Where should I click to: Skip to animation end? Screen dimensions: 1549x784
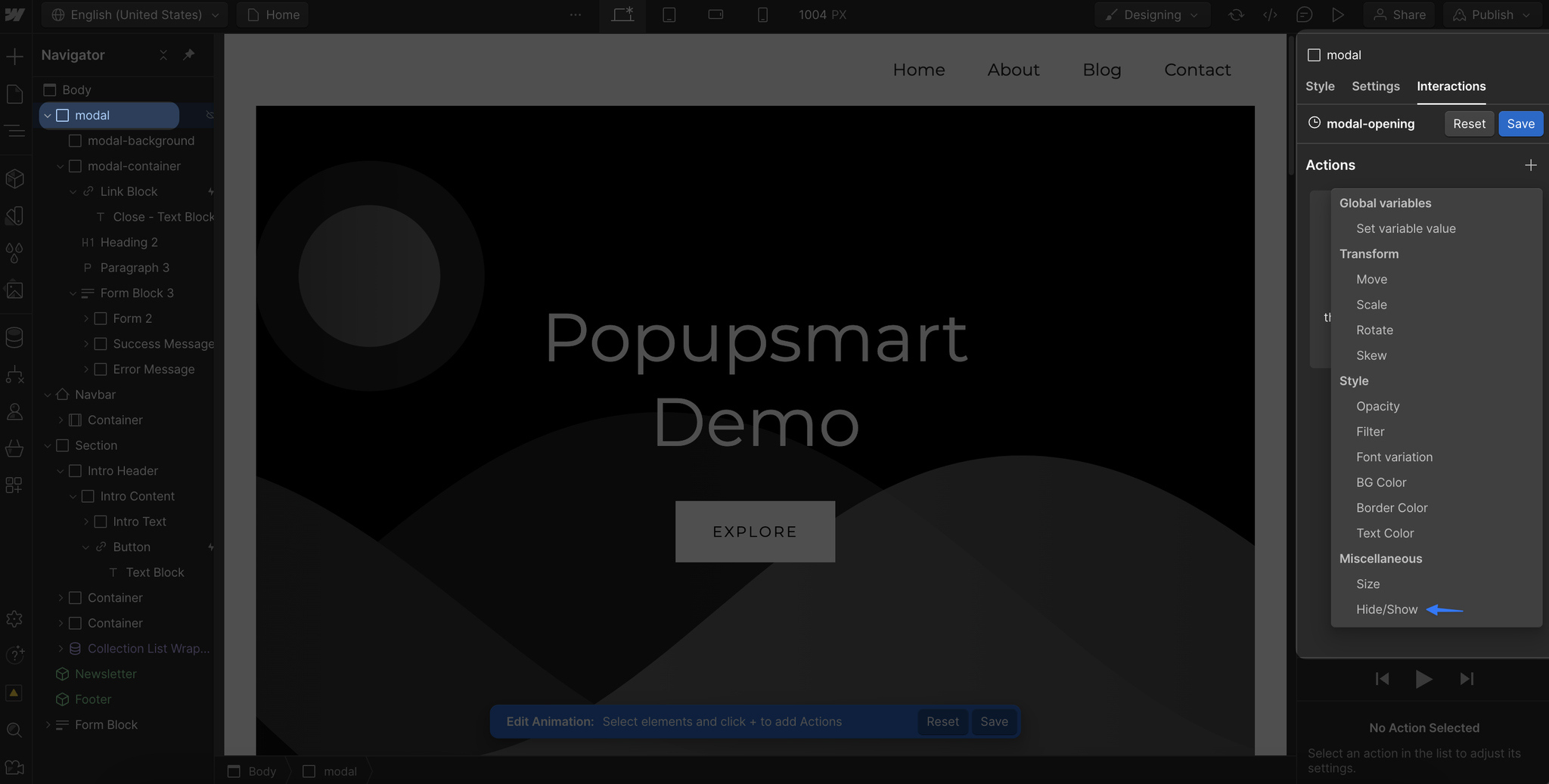coord(1467,679)
